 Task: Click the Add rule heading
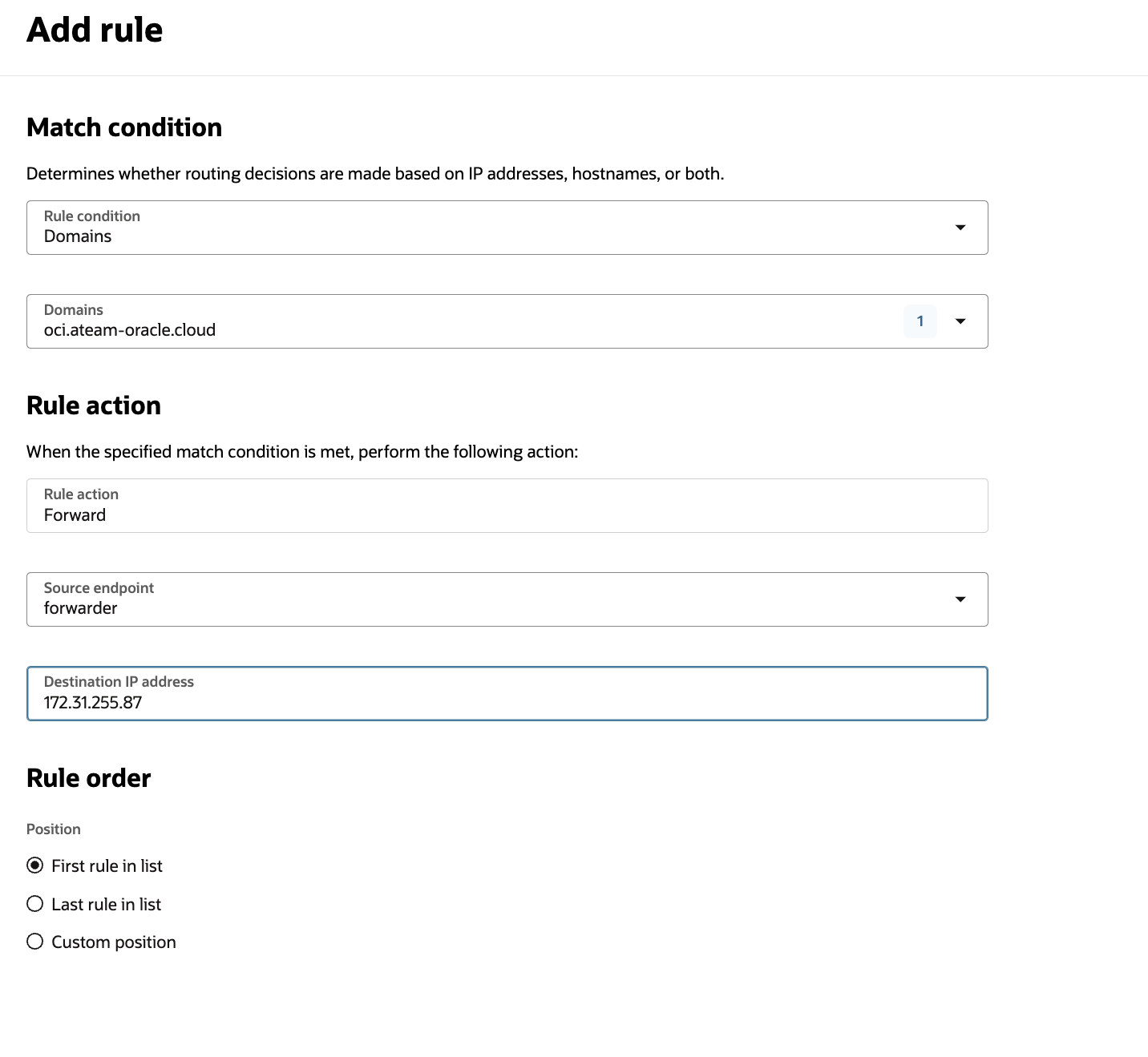(x=95, y=30)
